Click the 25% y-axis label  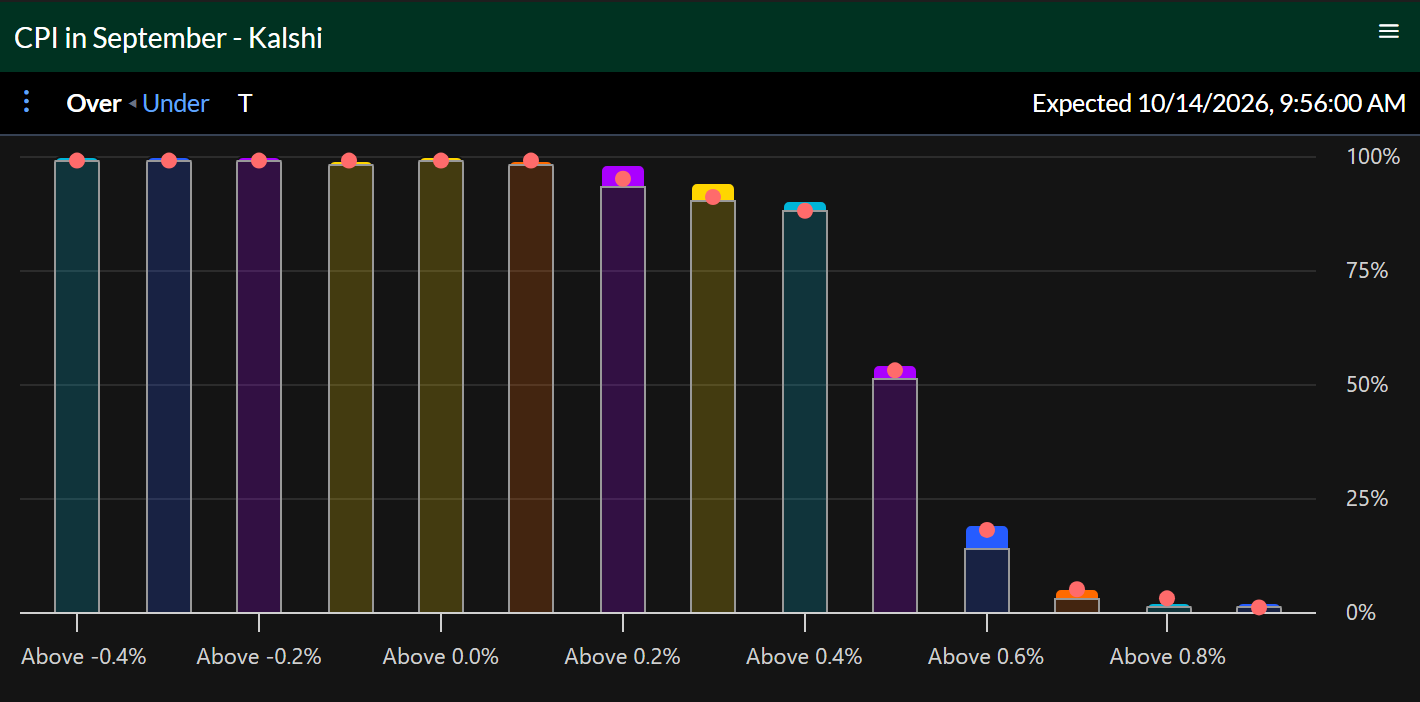point(1368,499)
